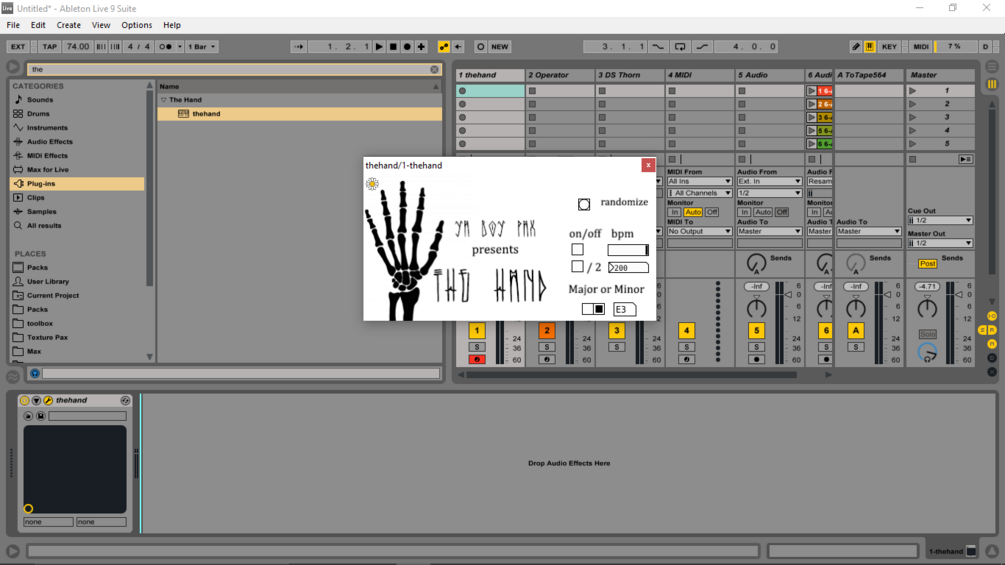Close the thehand plugin window
This screenshot has height=565, width=1005.
[648, 165]
